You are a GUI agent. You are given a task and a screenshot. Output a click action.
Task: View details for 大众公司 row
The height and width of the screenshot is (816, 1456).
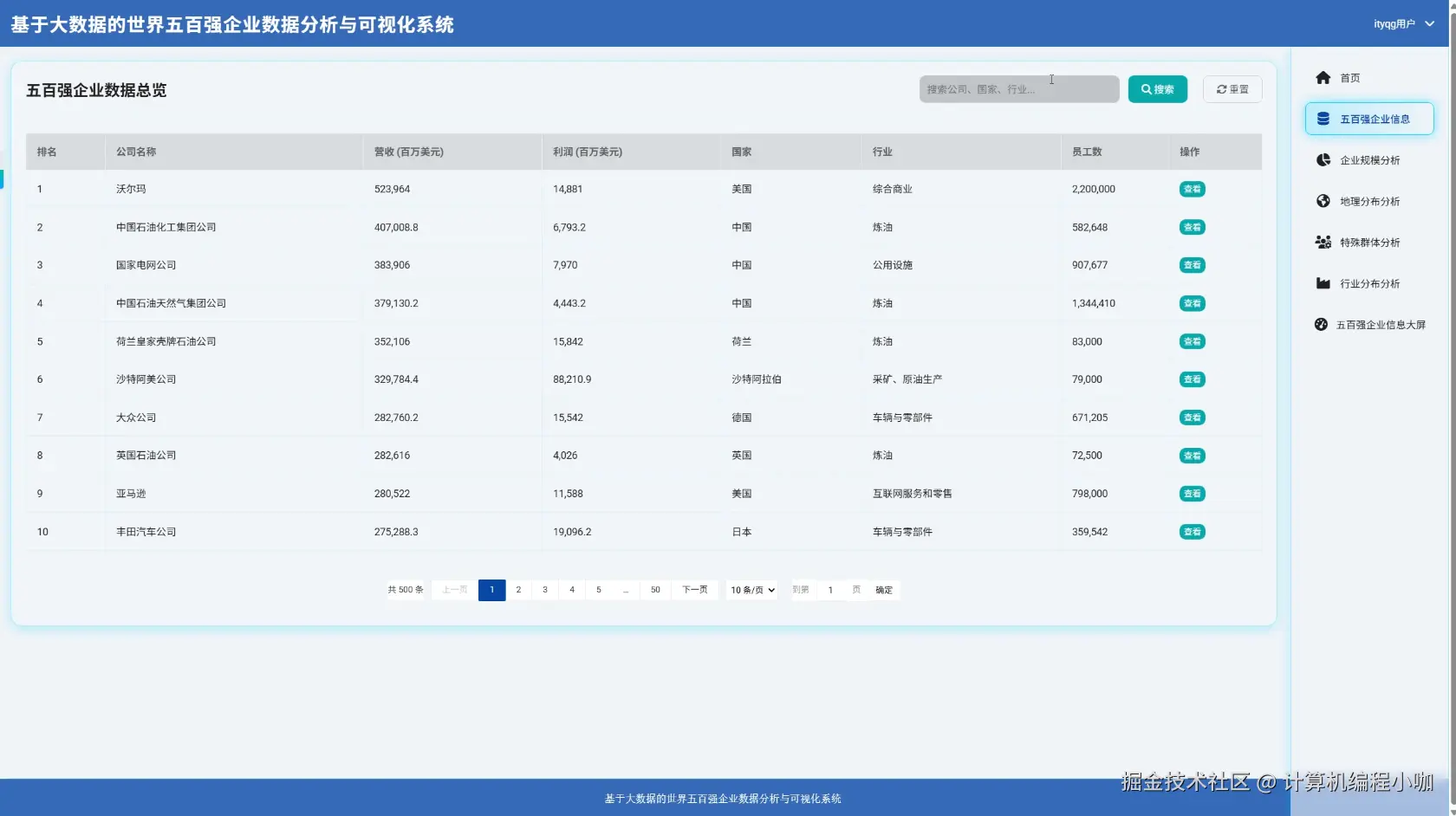[x=1193, y=418]
